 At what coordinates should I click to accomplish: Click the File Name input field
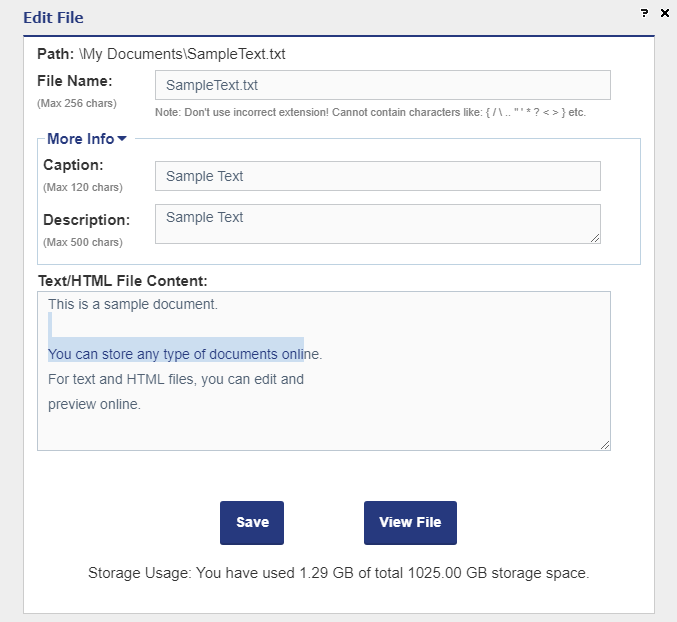pyautogui.click(x=382, y=85)
